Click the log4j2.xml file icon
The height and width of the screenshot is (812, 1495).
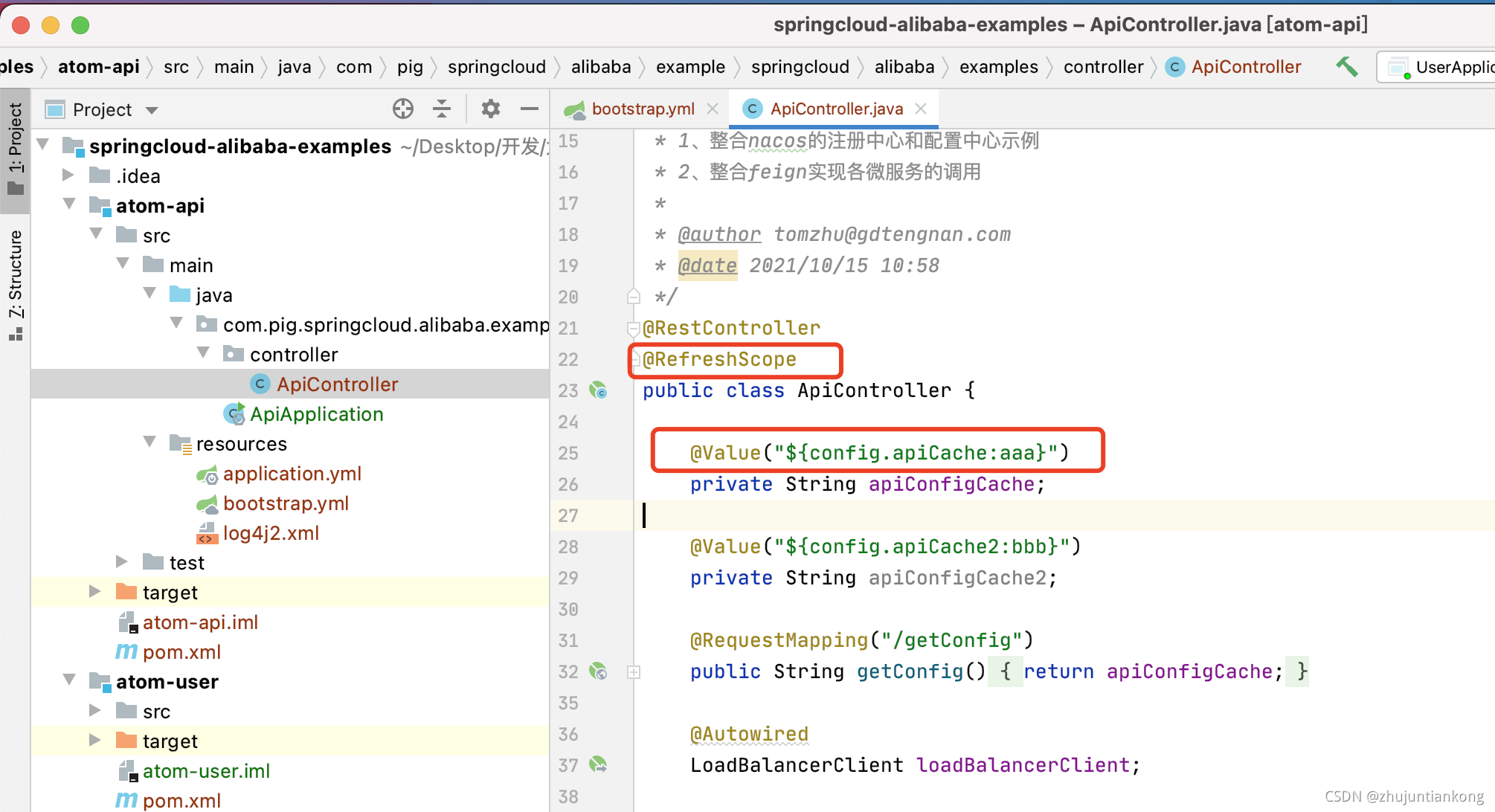pyautogui.click(x=207, y=533)
